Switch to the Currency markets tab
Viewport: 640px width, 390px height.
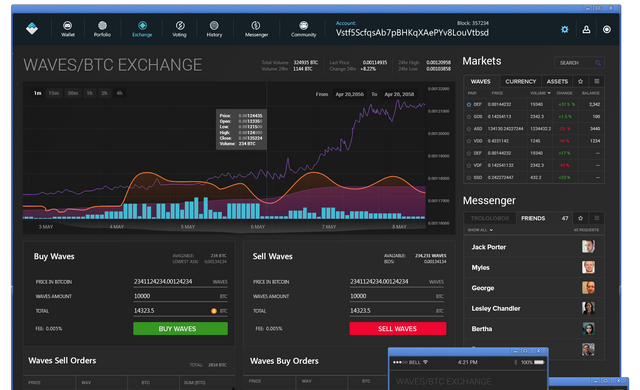pyautogui.click(x=520, y=81)
